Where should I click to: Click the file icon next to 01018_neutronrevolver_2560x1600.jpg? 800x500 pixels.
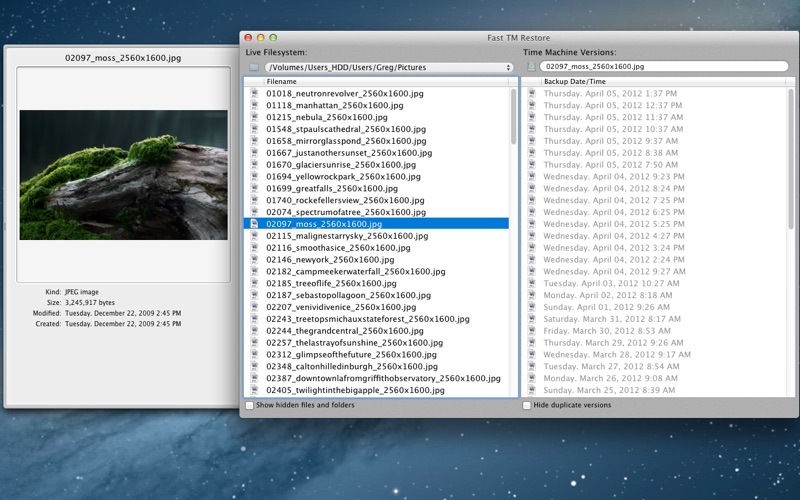click(x=254, y=93)
